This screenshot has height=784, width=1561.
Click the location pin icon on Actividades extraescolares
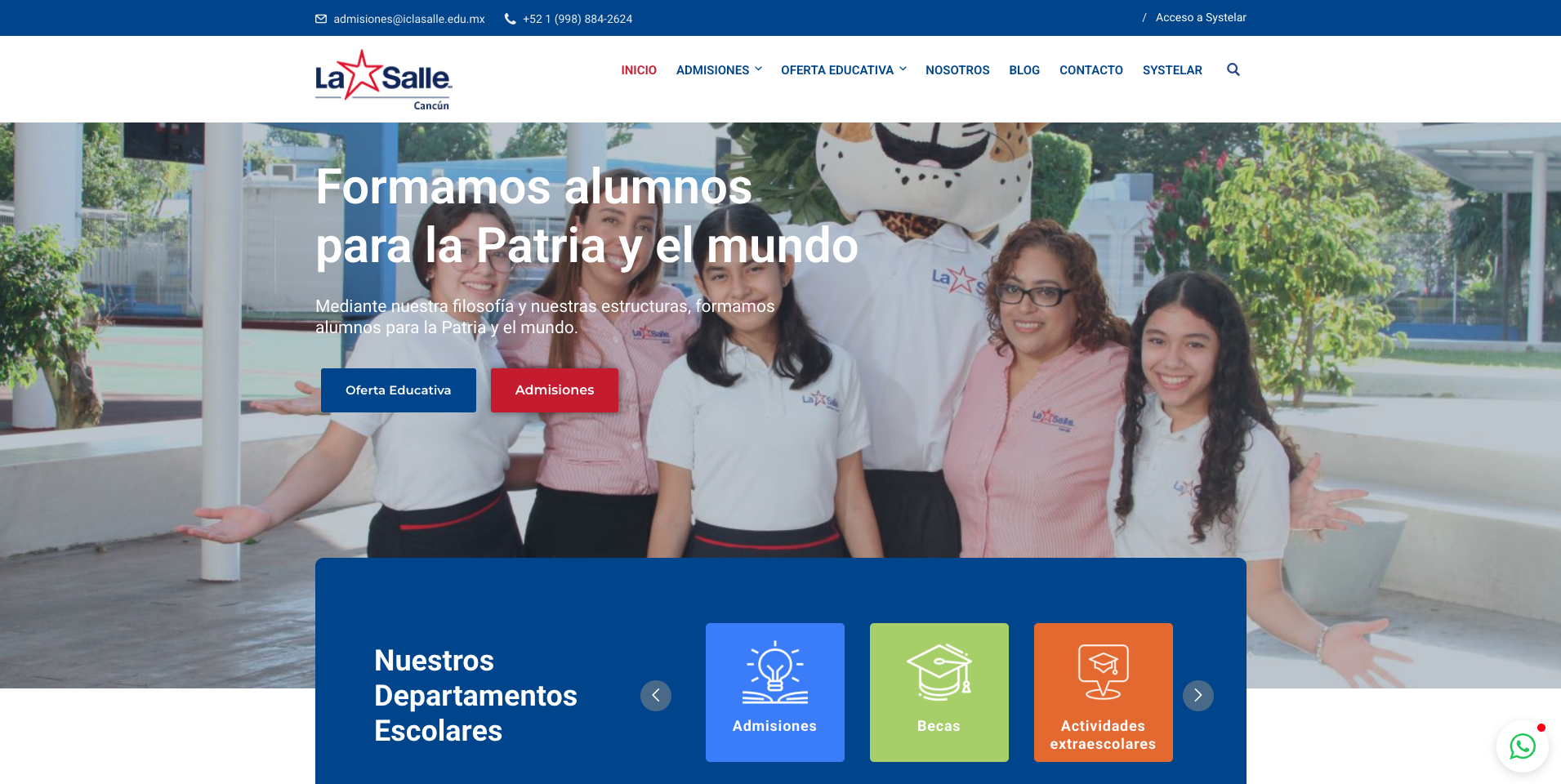[x=1103, y=671]
